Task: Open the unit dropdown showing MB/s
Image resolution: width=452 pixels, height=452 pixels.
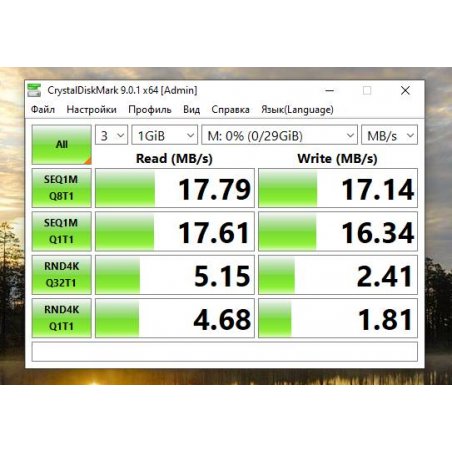Action: coord(389,135)
